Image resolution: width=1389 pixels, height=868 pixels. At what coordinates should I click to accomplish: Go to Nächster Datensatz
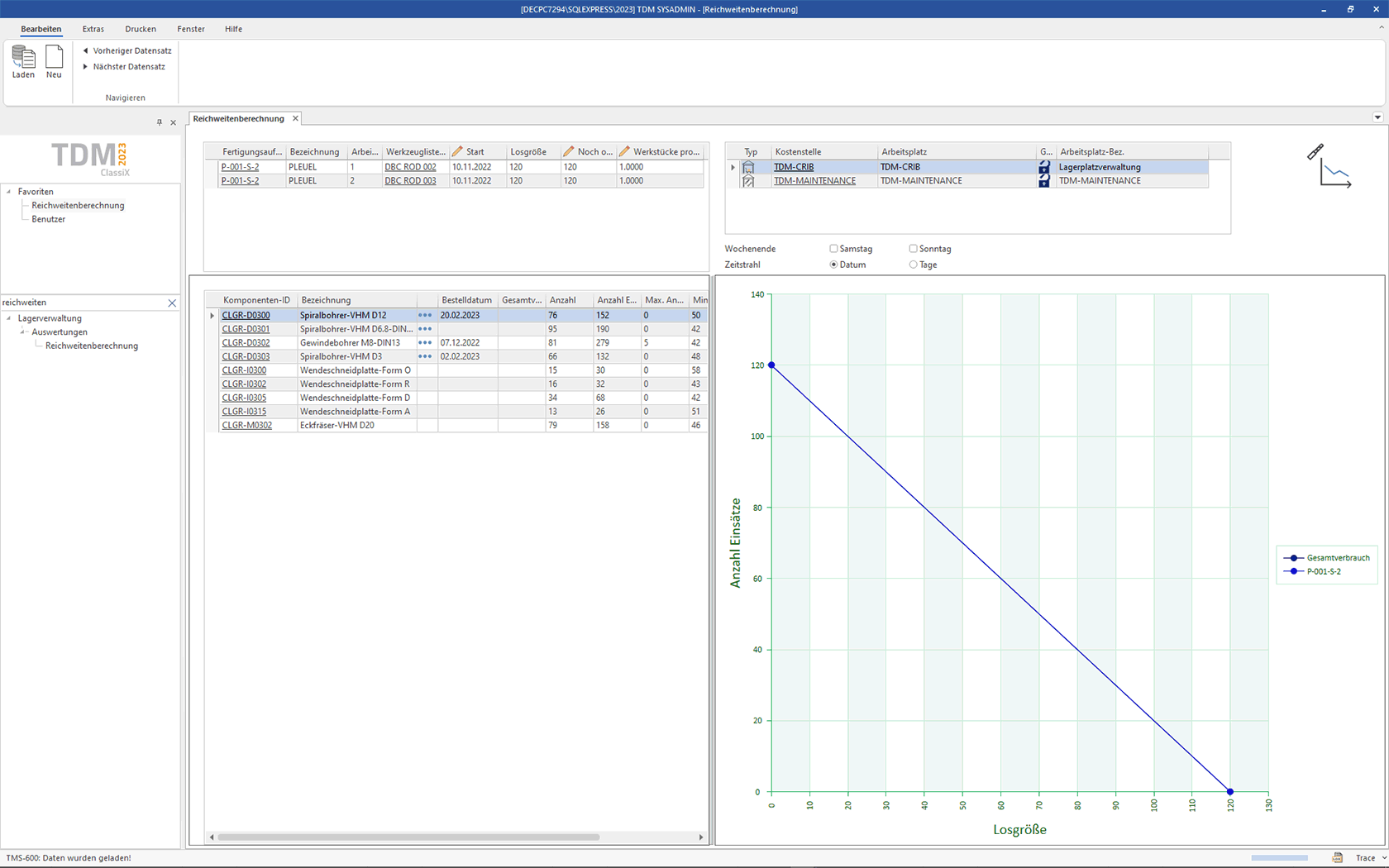[123, 67]
